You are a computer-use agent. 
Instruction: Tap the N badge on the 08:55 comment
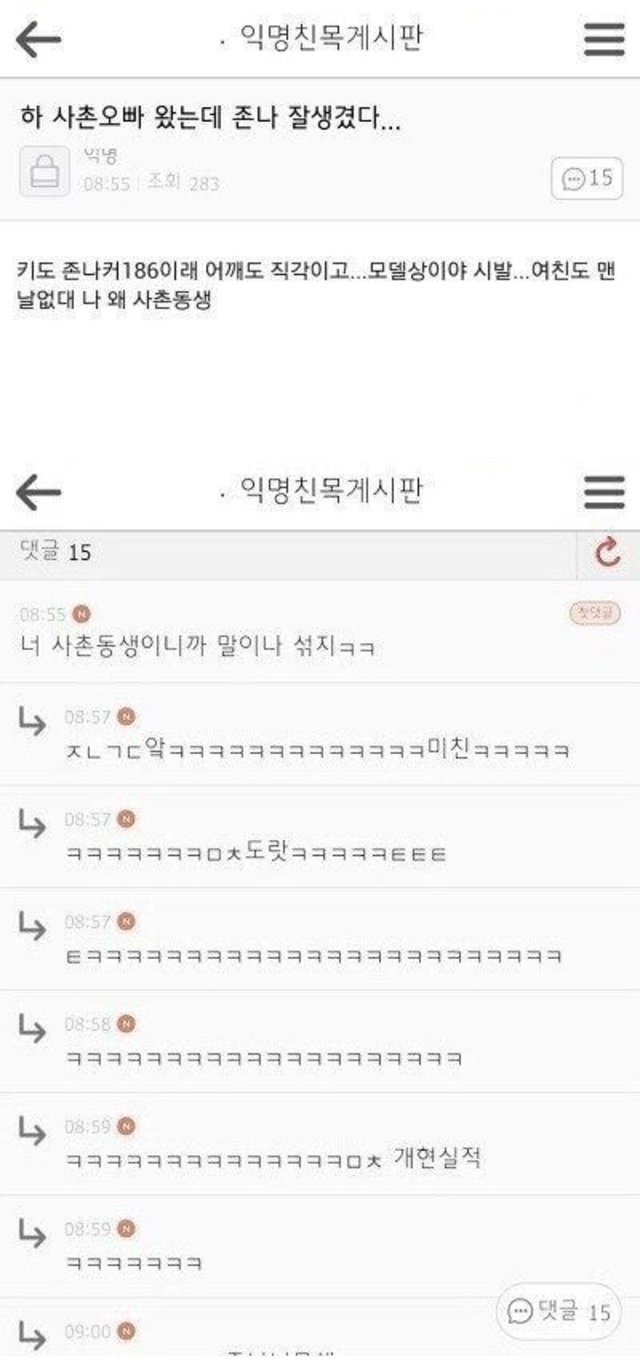pyautogui.click(x=82, y=614)
